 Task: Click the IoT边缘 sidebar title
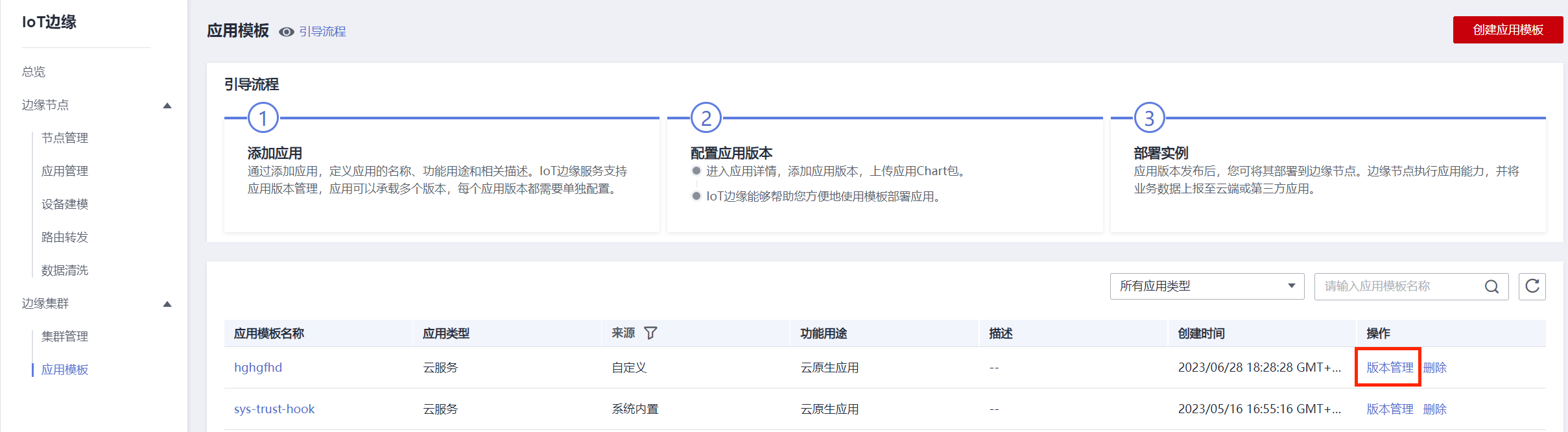[x=49, y=22]
